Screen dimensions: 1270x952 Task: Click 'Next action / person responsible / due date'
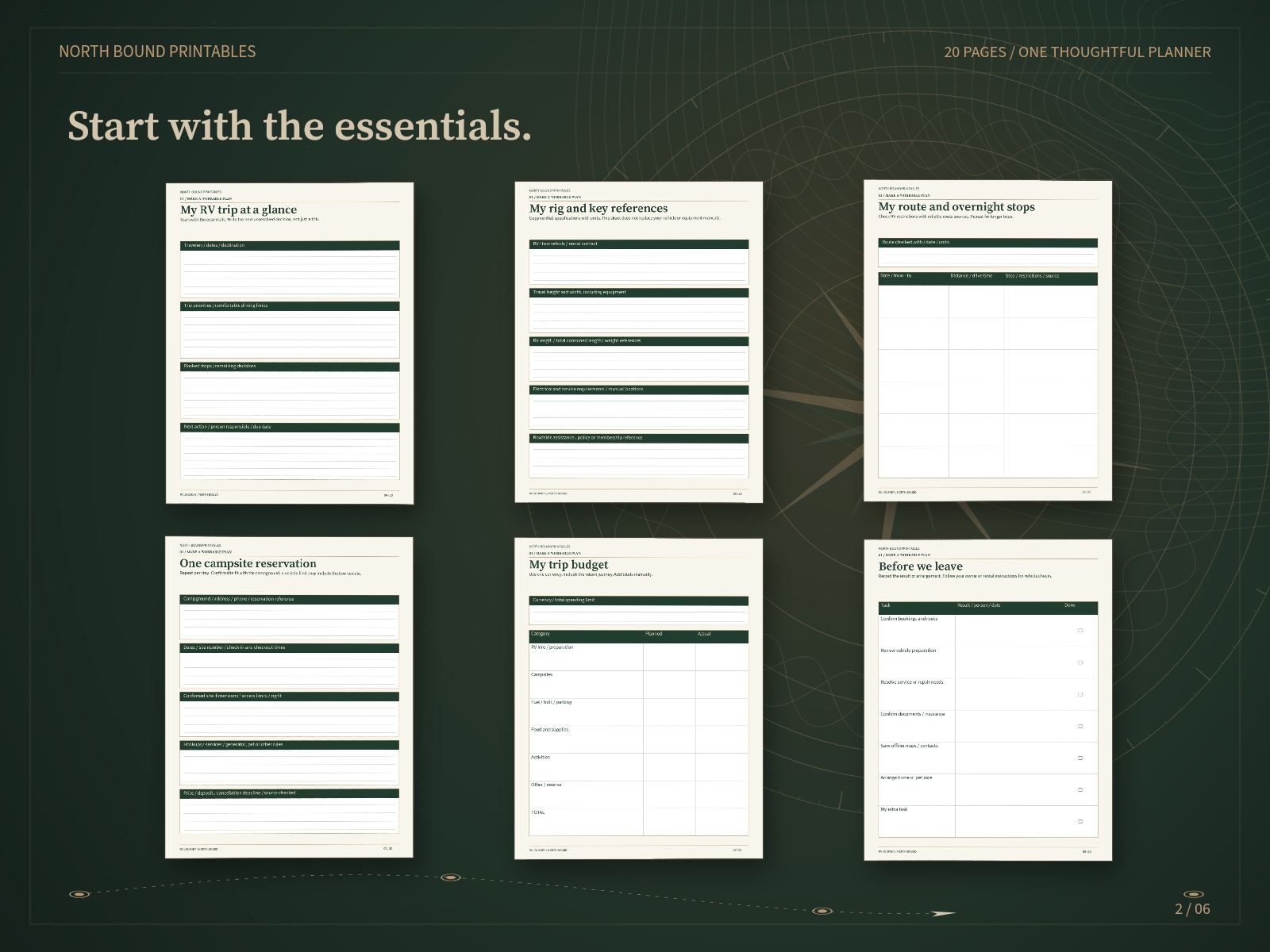[x=290, y=428]
